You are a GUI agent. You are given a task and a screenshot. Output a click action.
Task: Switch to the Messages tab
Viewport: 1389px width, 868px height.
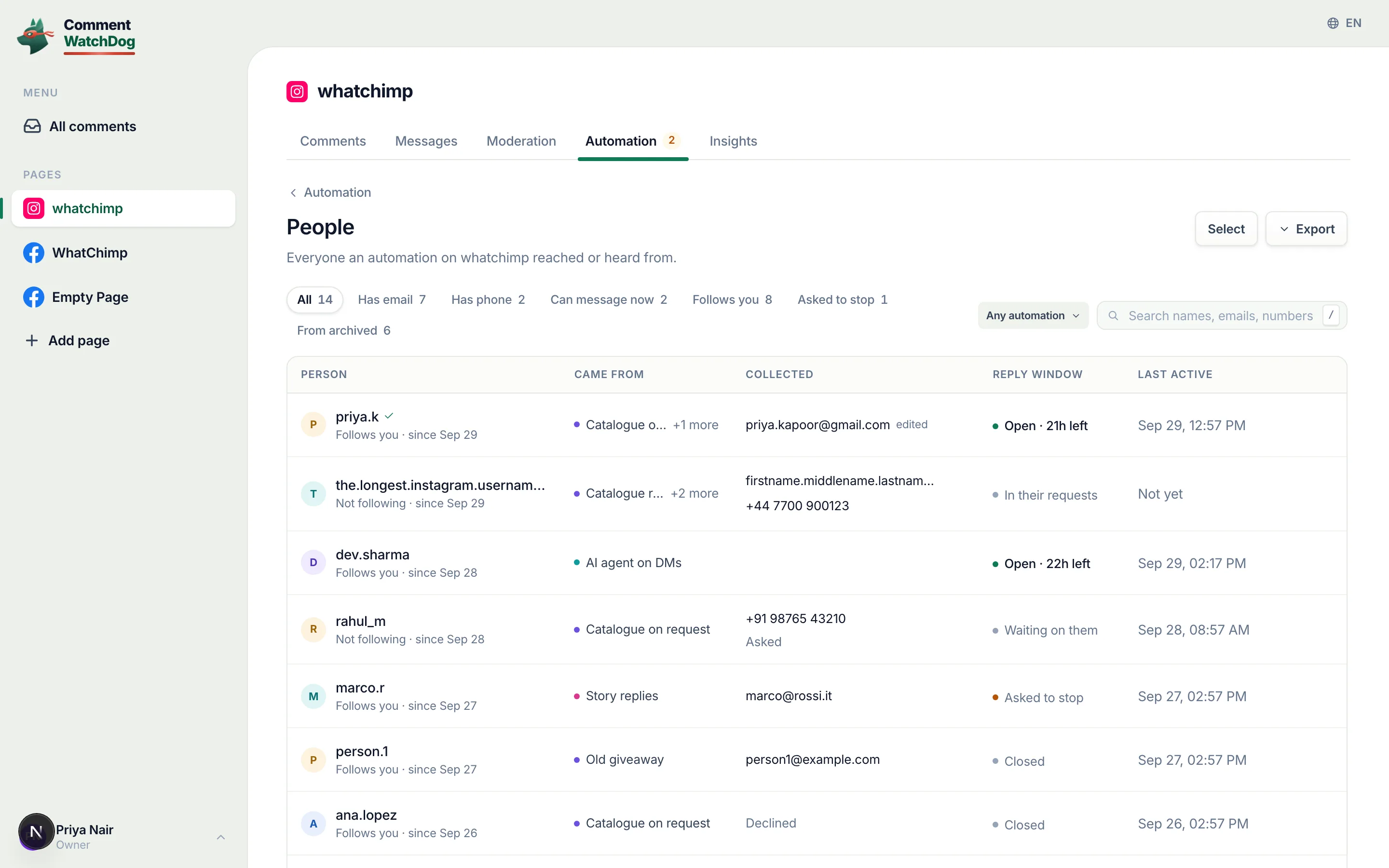click(426, 141)
